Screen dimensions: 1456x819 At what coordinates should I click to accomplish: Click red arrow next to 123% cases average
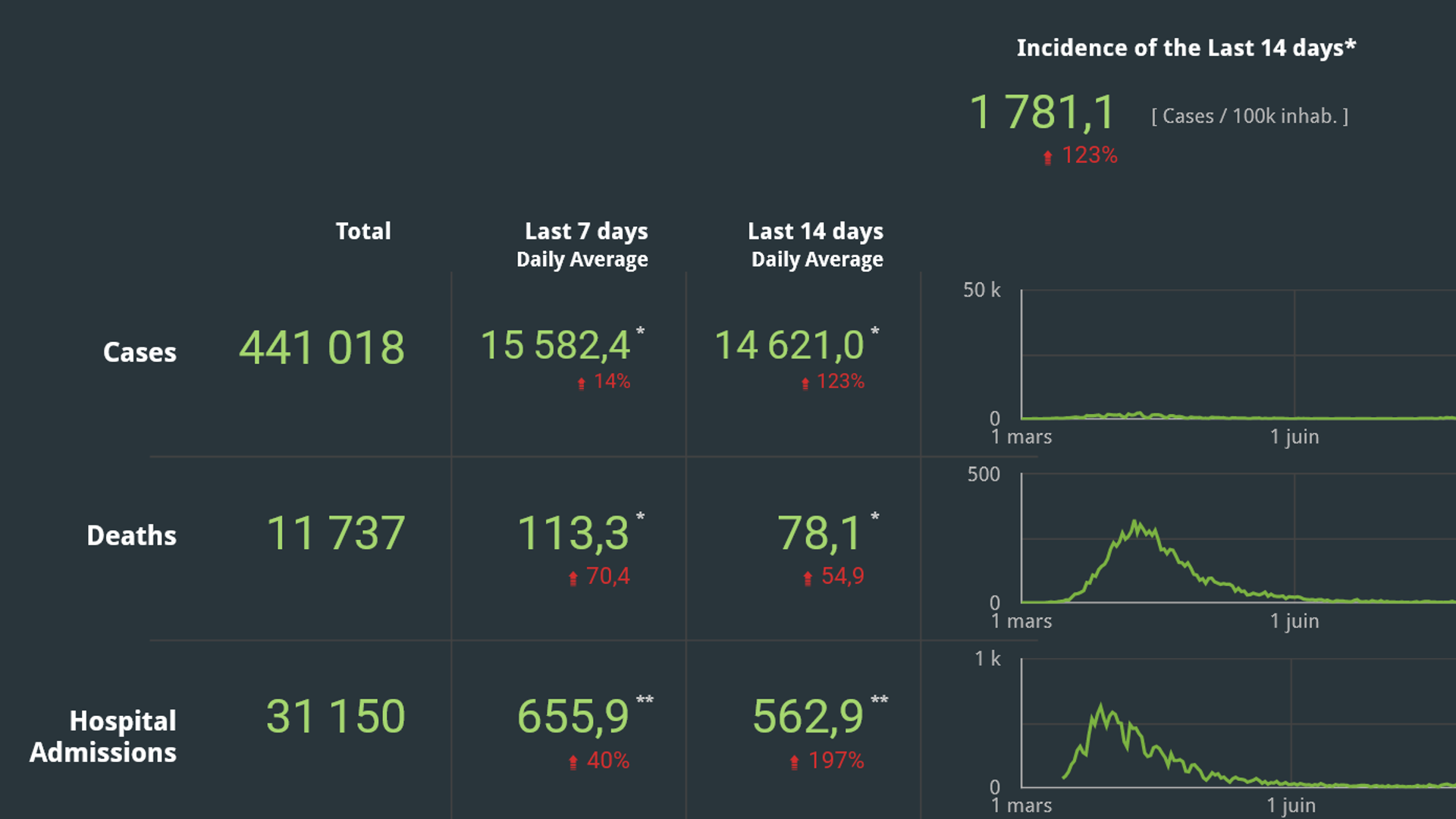click(805, 383)
